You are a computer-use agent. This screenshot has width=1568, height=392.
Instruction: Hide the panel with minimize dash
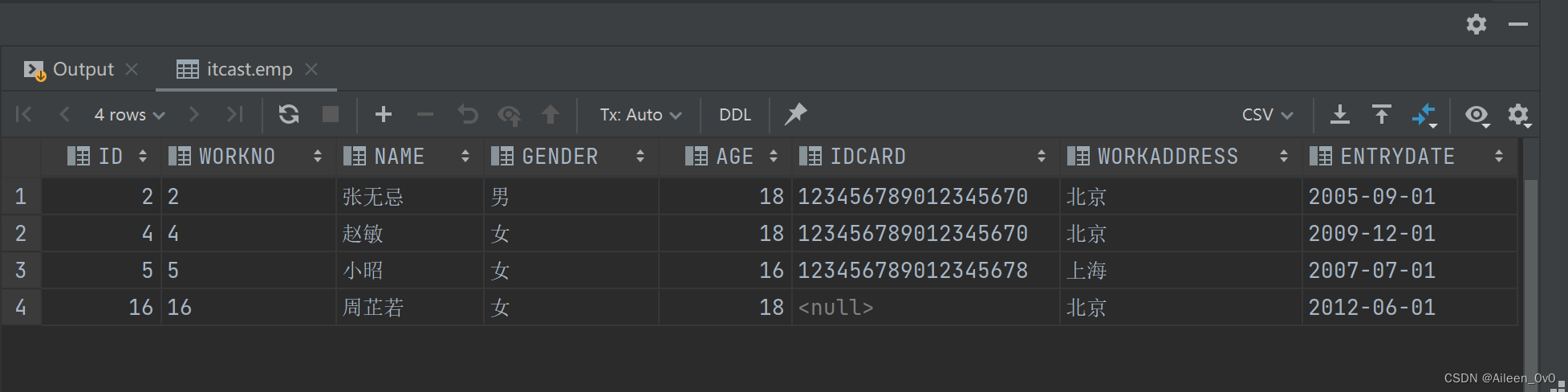pyautogui.click(x=1518, y=24)
